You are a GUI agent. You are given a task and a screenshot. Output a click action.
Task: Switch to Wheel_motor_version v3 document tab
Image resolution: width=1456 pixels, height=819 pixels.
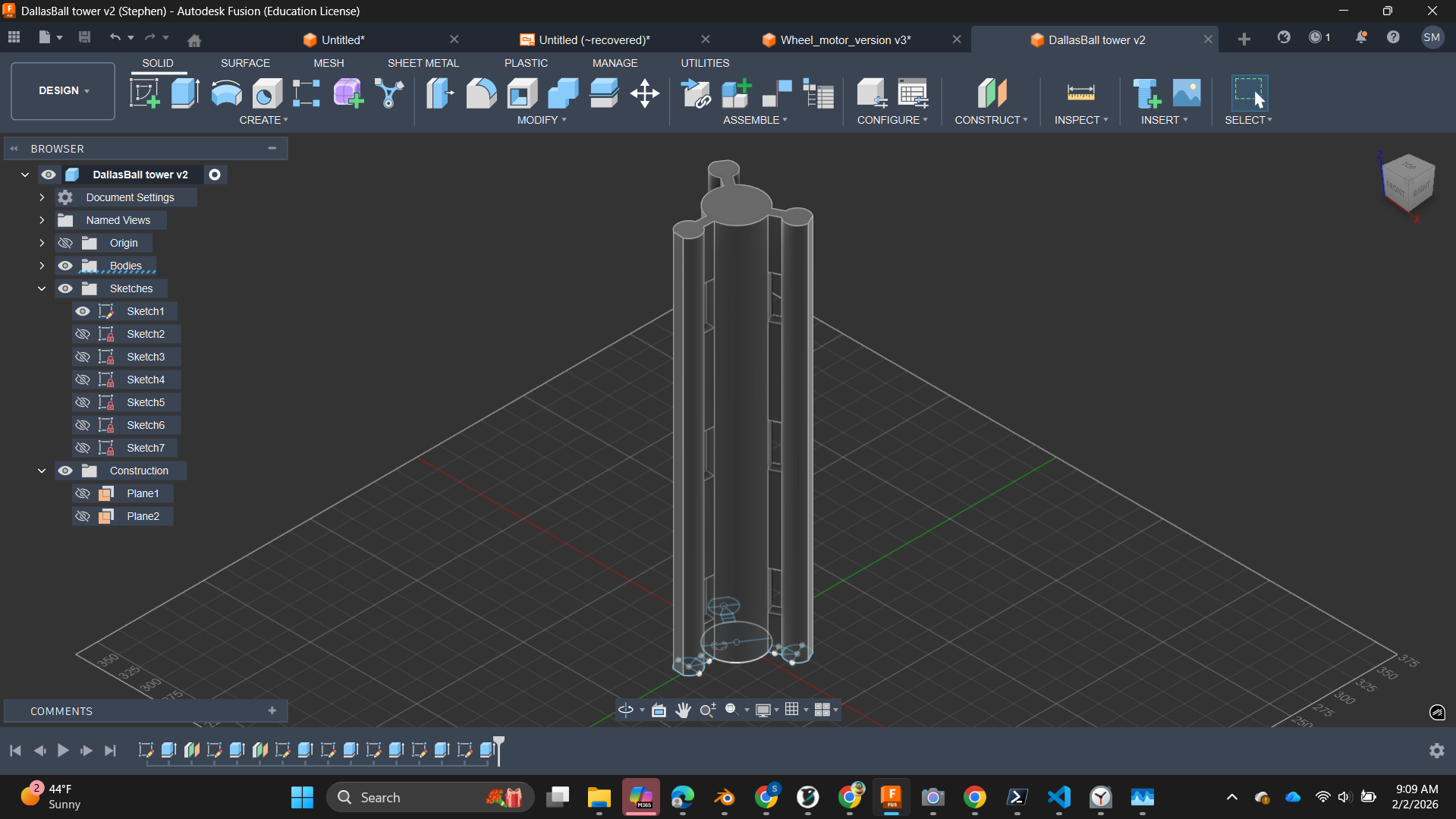point(845,39)
